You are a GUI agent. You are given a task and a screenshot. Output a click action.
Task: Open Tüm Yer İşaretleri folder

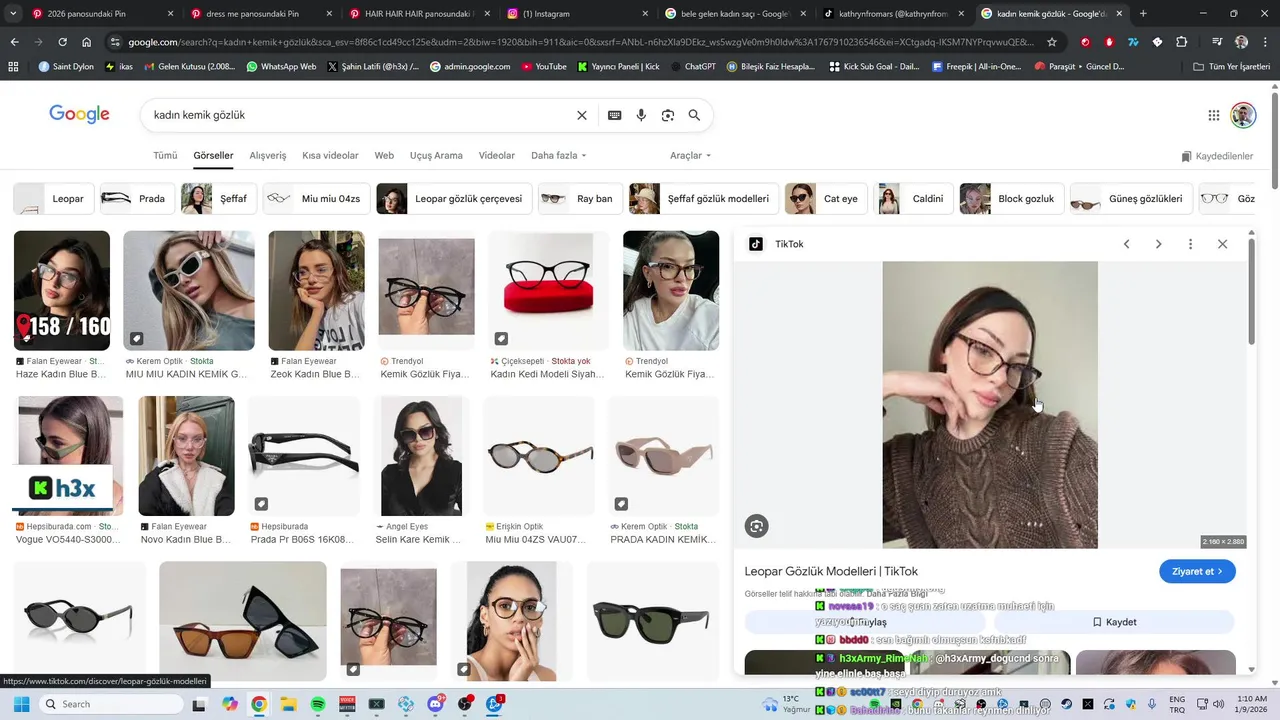[1232, 66]
